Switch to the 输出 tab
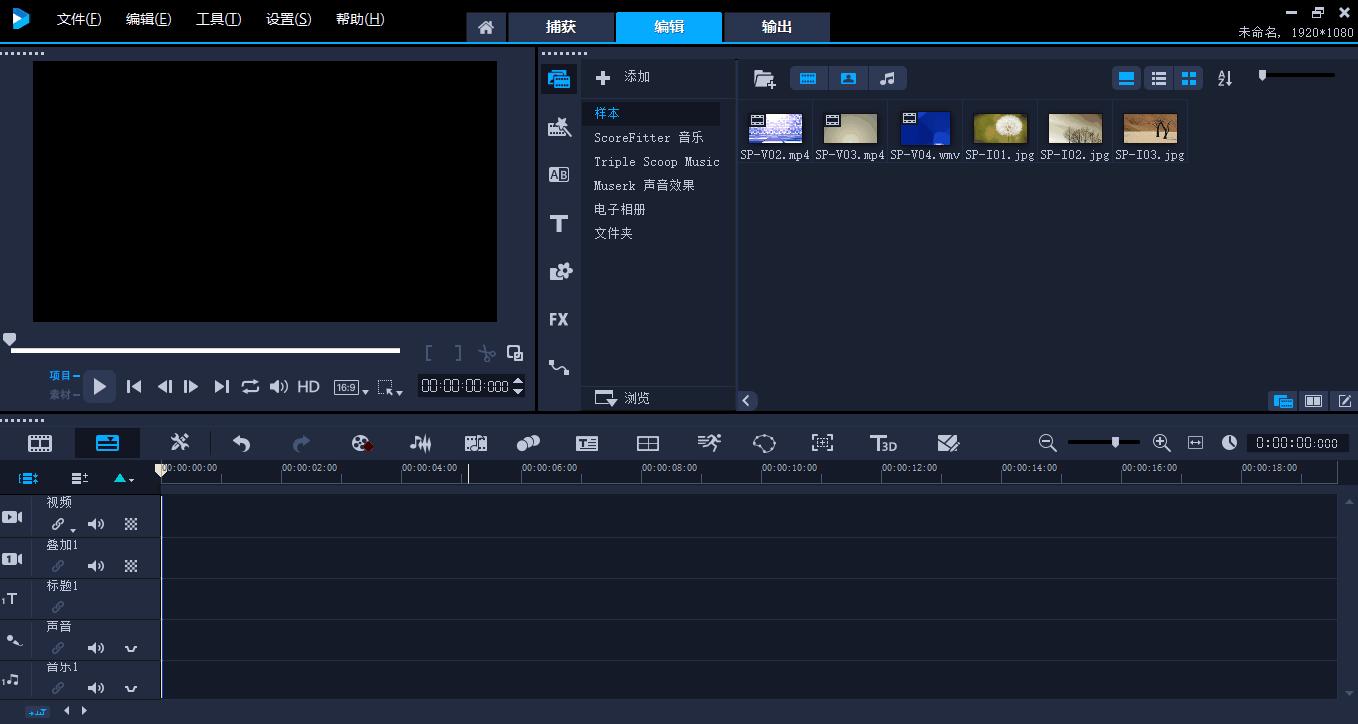Screen dimensions: 1358x724 click(777, 27)
